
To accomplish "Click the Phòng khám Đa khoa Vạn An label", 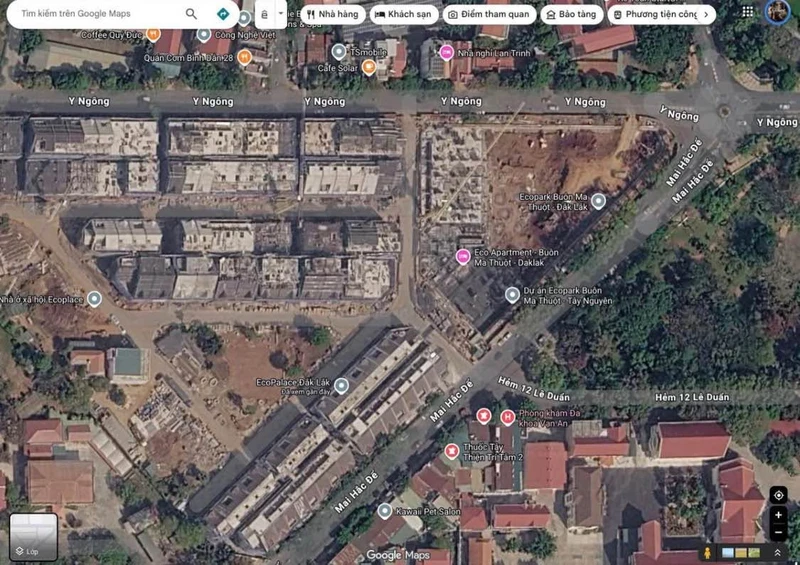I will coord(549,417).
